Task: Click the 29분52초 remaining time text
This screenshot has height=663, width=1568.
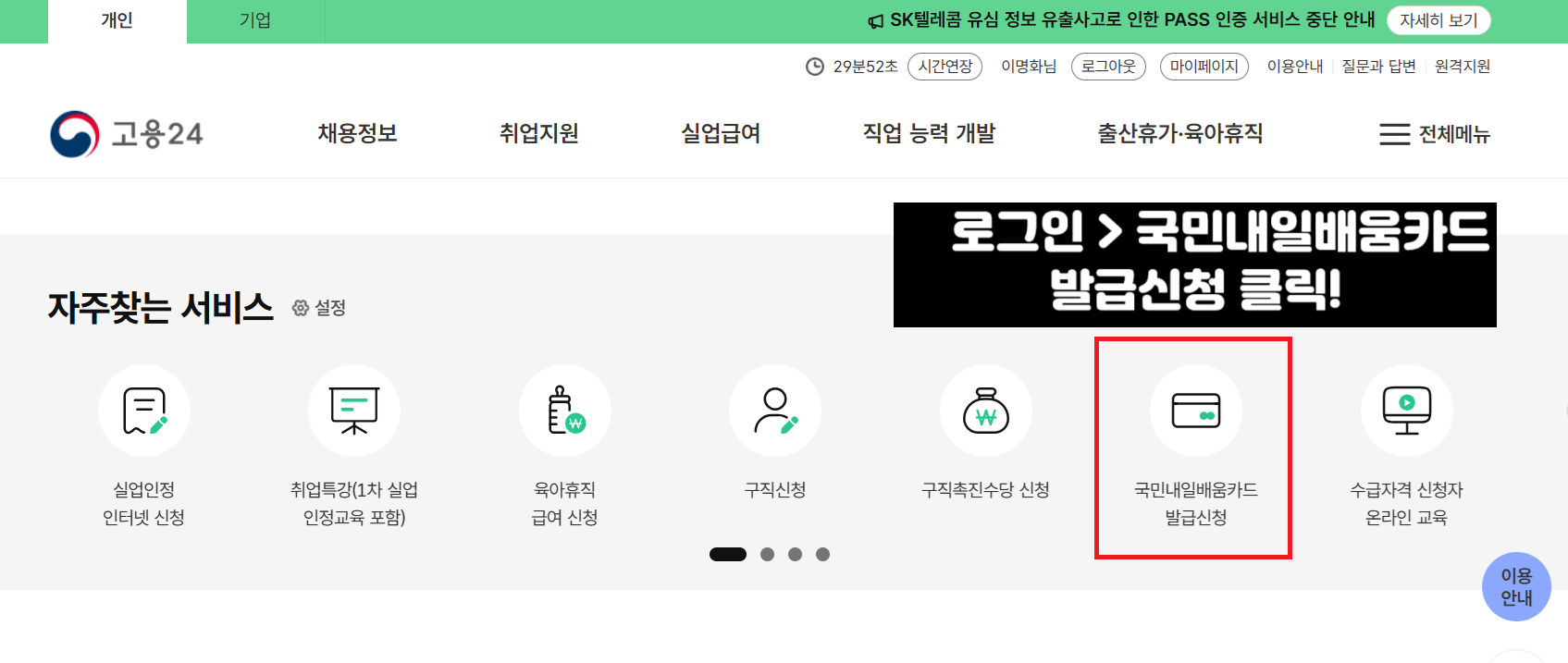Action: tap(865, 67)
